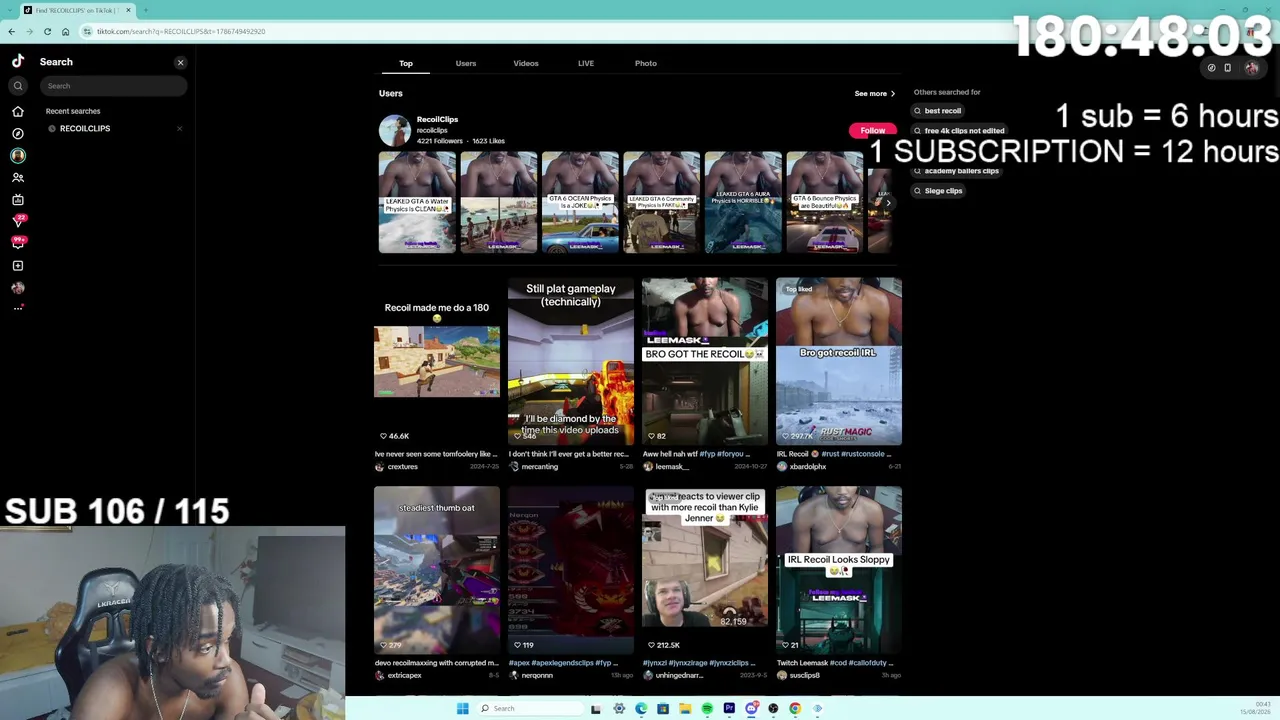Image resolution: width=1280 pixels, height=720 pixels.
Task: Open the LIVE TV icon in sidebar
Action: (x=18, y=199)
